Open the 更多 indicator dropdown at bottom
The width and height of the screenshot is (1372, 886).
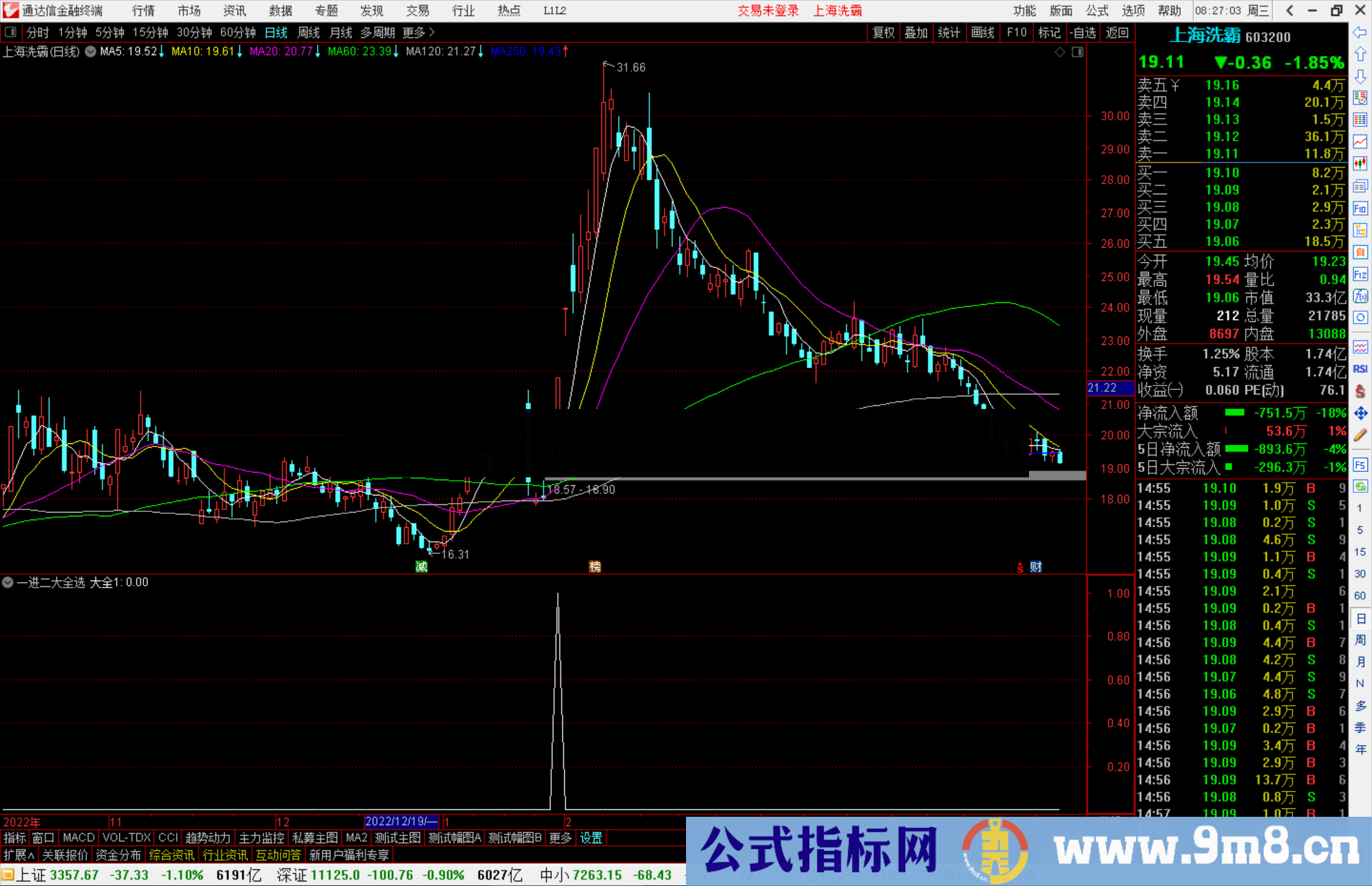point(559,838)
